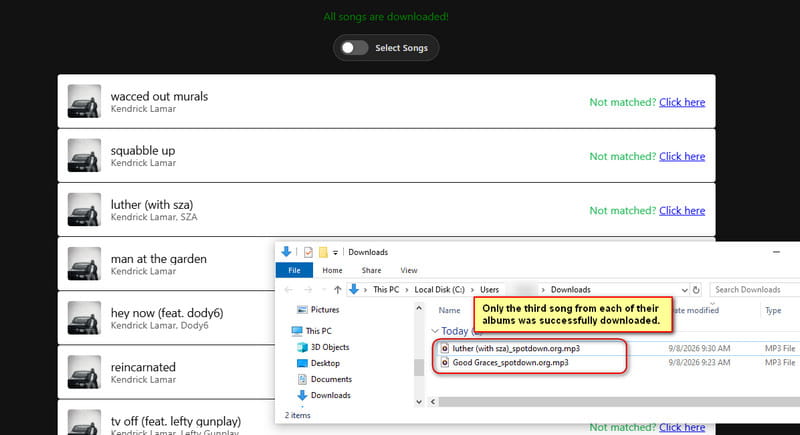The width and height of the screenshot is (800, 435).
Task: Click the luther (with sza) song title in list
Action: point(152,204)
